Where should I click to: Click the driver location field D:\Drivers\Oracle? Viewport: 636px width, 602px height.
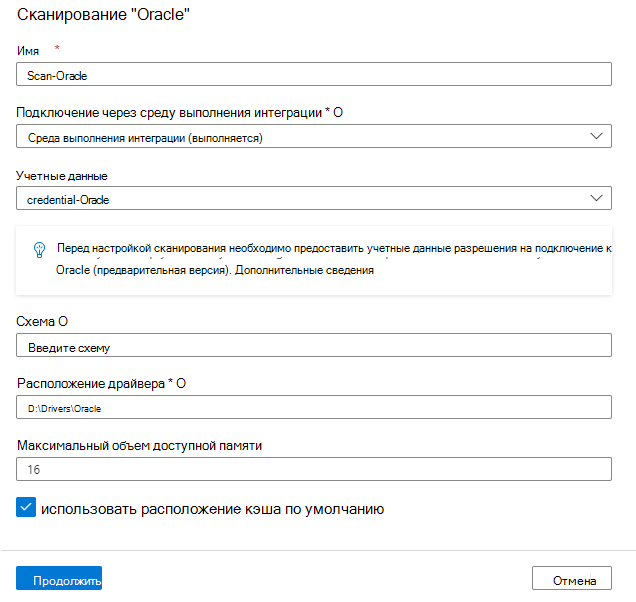(314, 407)
